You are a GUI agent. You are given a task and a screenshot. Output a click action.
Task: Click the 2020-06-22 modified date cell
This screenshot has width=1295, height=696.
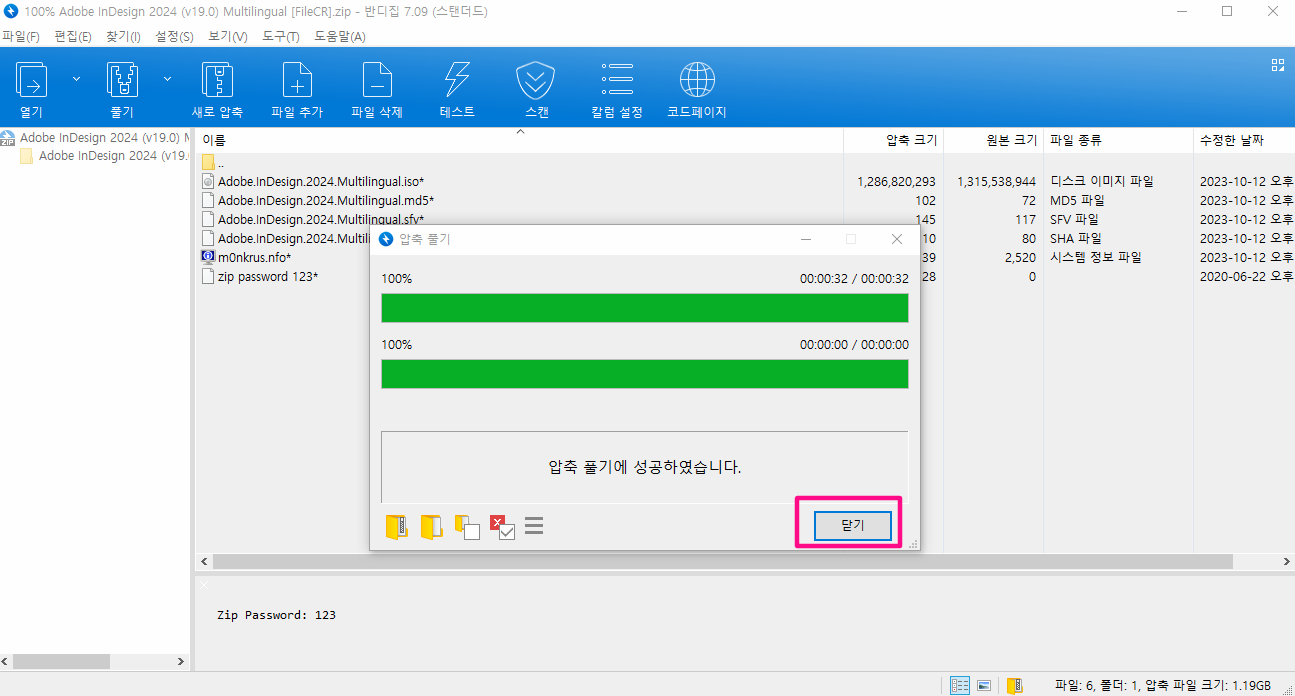(1246, 276)
